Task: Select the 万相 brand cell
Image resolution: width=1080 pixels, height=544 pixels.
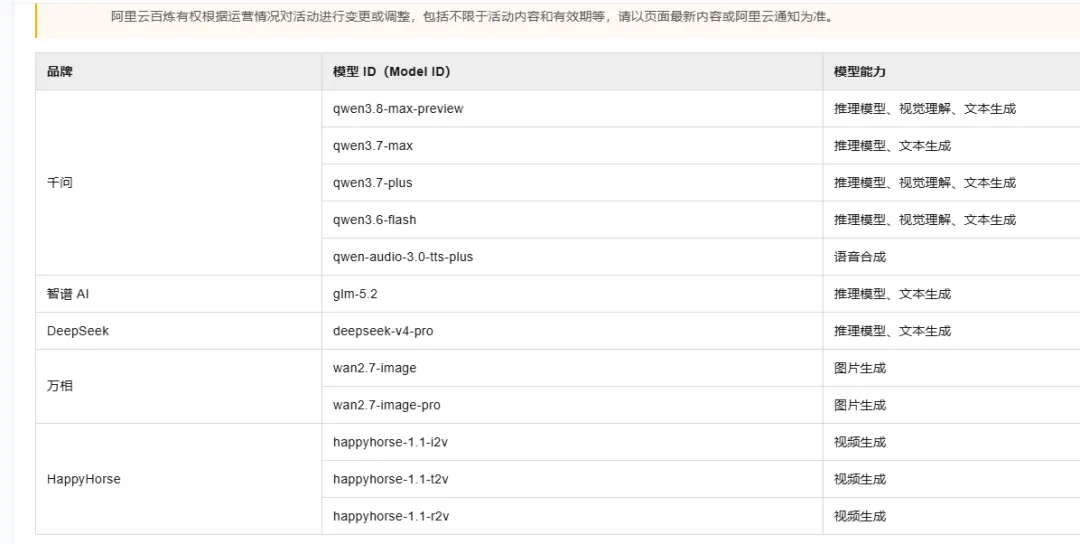Action: (x=178, y=386)
